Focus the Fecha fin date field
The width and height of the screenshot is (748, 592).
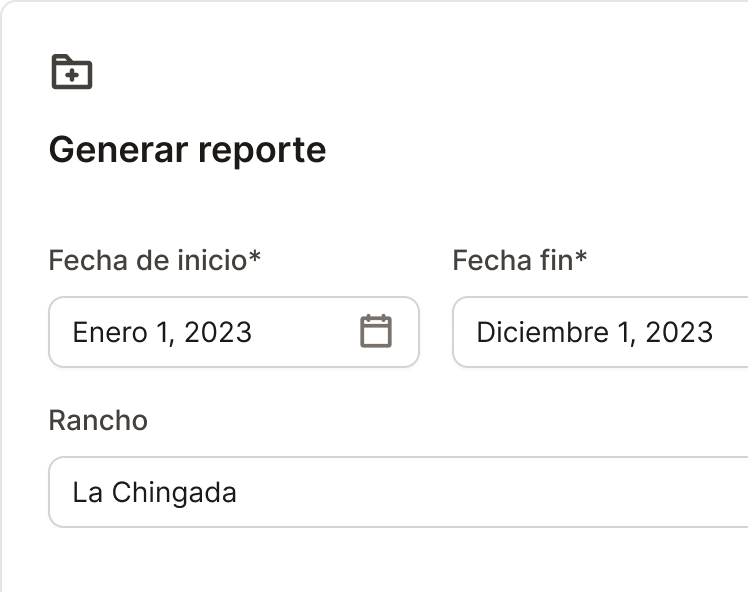[600, 332]
